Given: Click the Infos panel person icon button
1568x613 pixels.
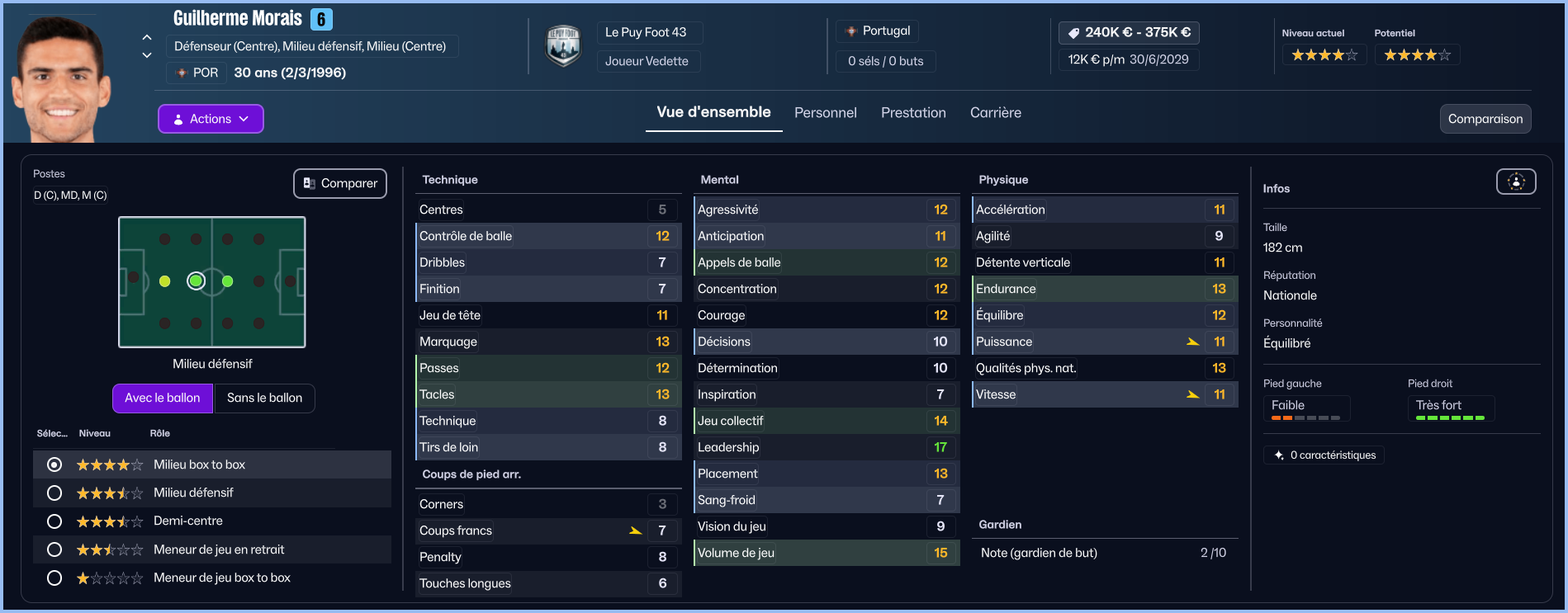Looking at the screenshot, I should pos(1516,182).
